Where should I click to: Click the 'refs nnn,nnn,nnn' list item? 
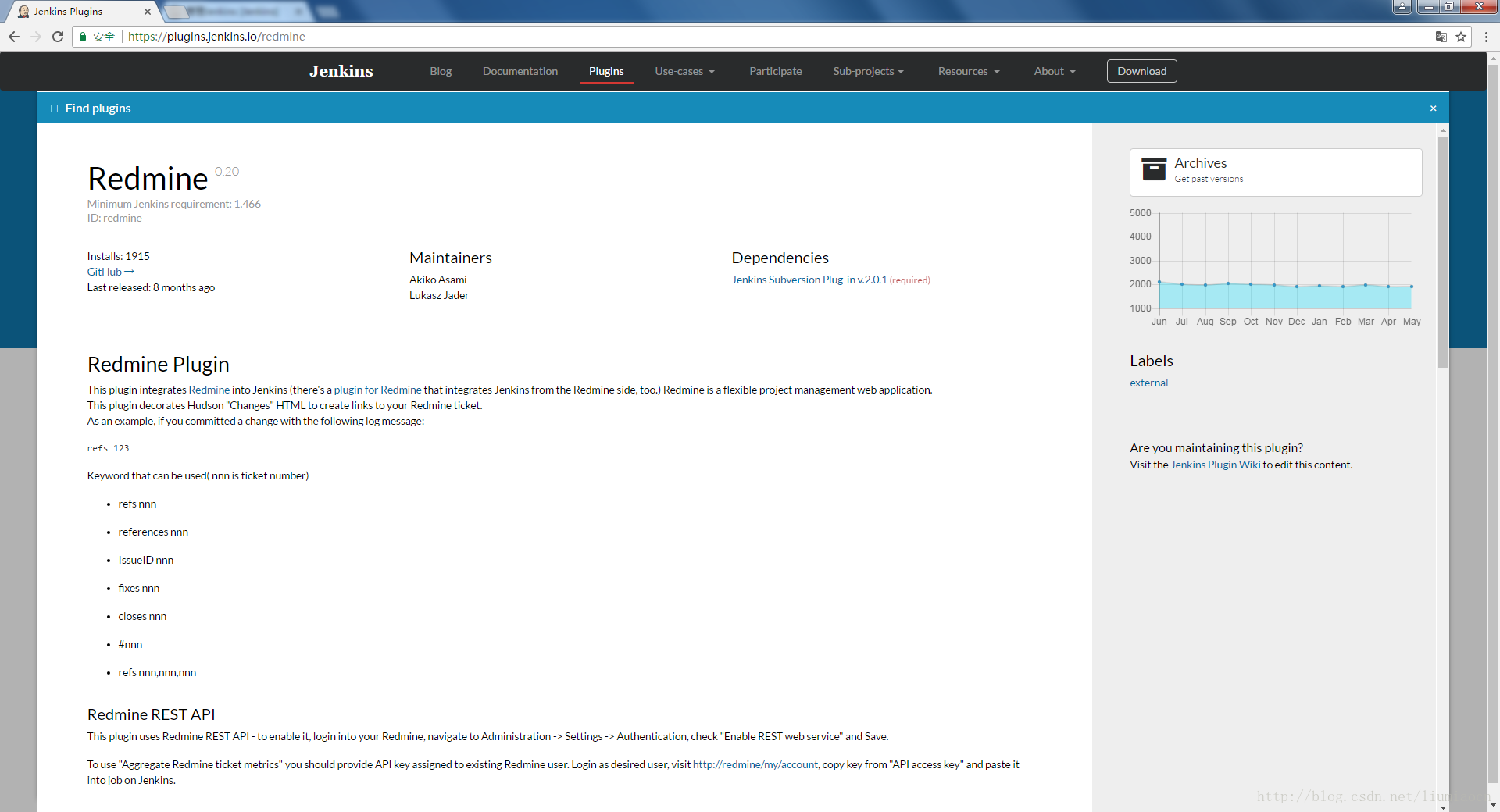coord(157,672)
